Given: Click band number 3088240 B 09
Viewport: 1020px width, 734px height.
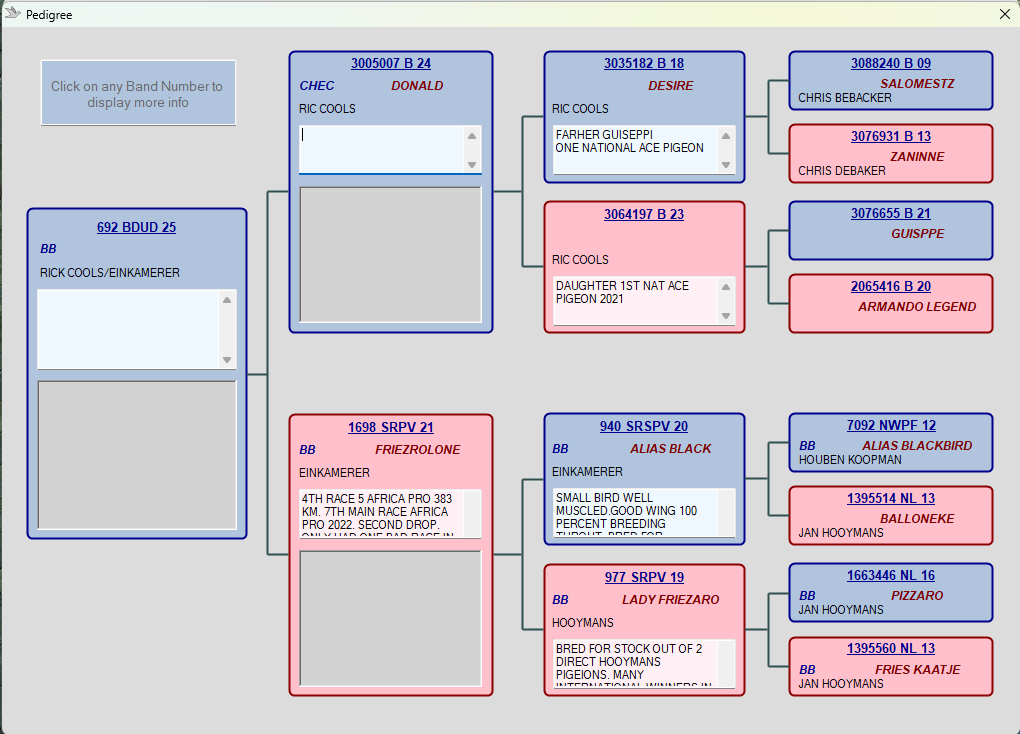Looking at the screenshot, I should pyautogui.click(x=890, y=63).
